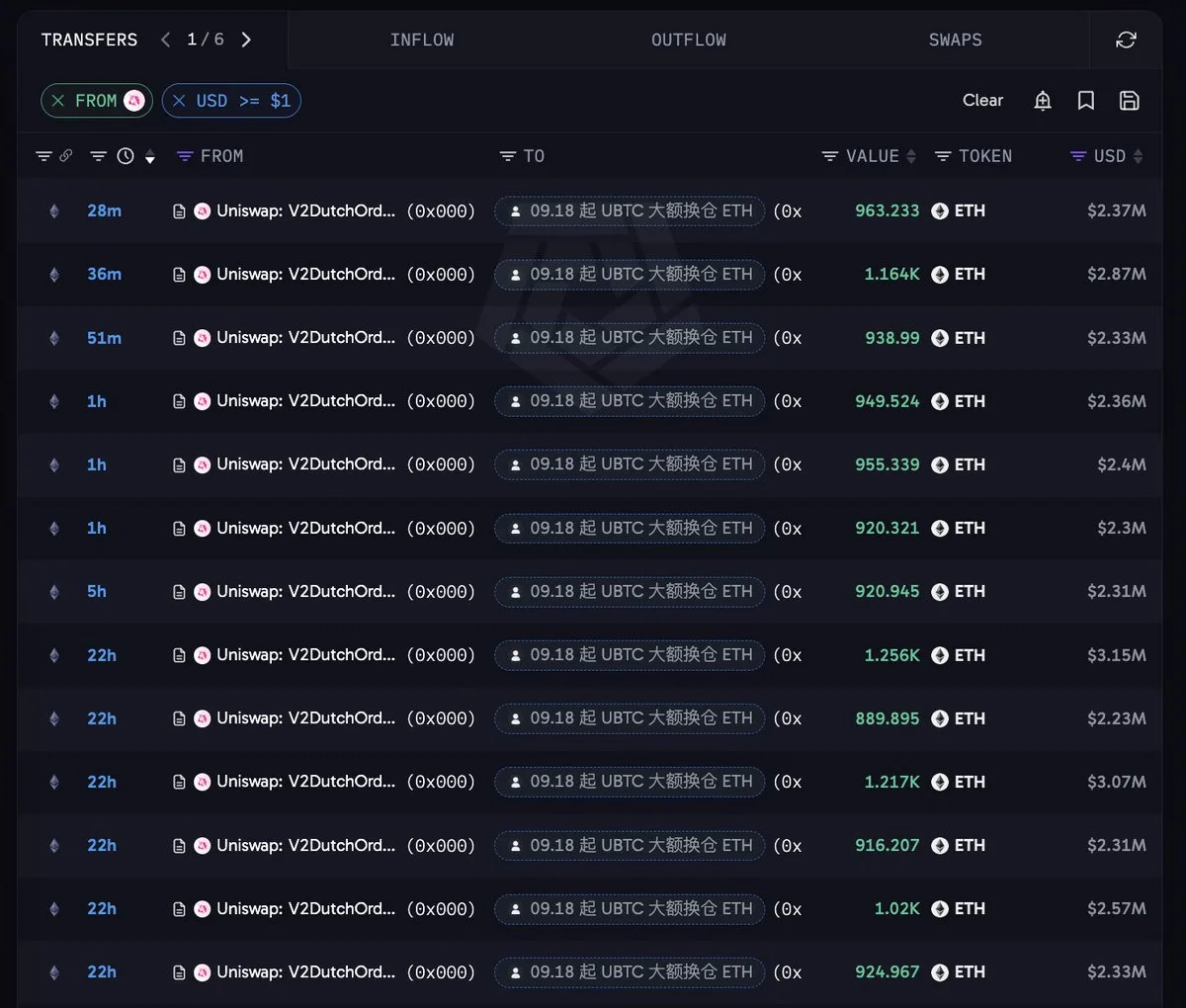The image size is (1186, 1008).
Task: Click the contract document icon in the 36m row
Action: tap(179, 275)
